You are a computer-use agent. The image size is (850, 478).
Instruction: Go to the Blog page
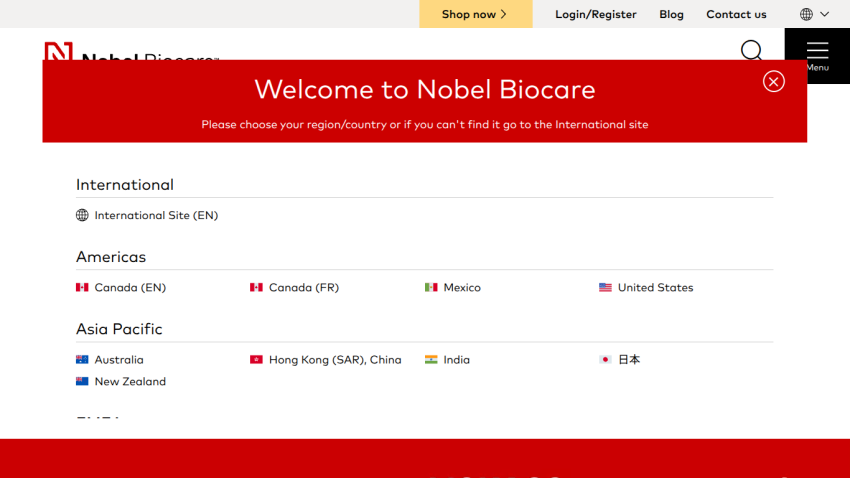click(x=671, y=14)
